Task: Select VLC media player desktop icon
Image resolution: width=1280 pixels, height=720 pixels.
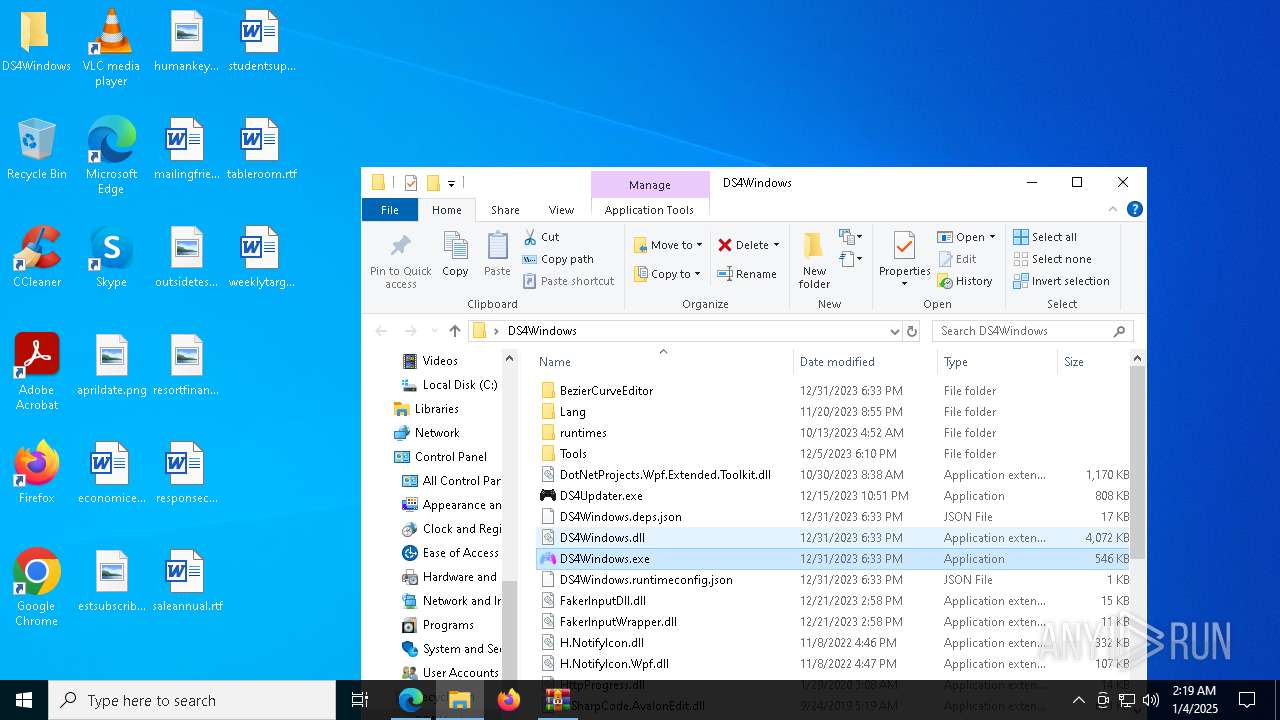Action: 111,49
